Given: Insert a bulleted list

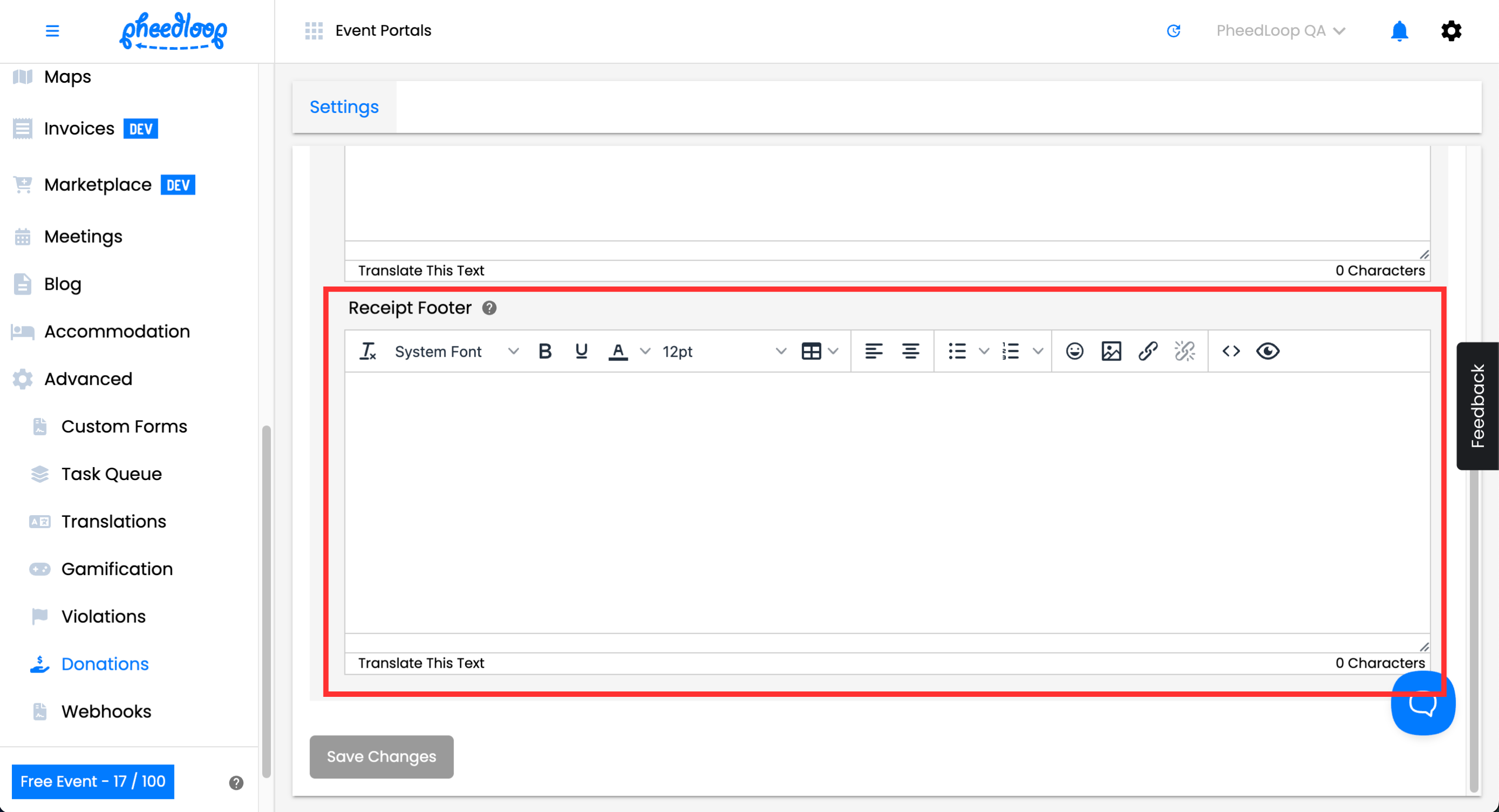Looking at the screenshot, I should click(x=957, y=351).
